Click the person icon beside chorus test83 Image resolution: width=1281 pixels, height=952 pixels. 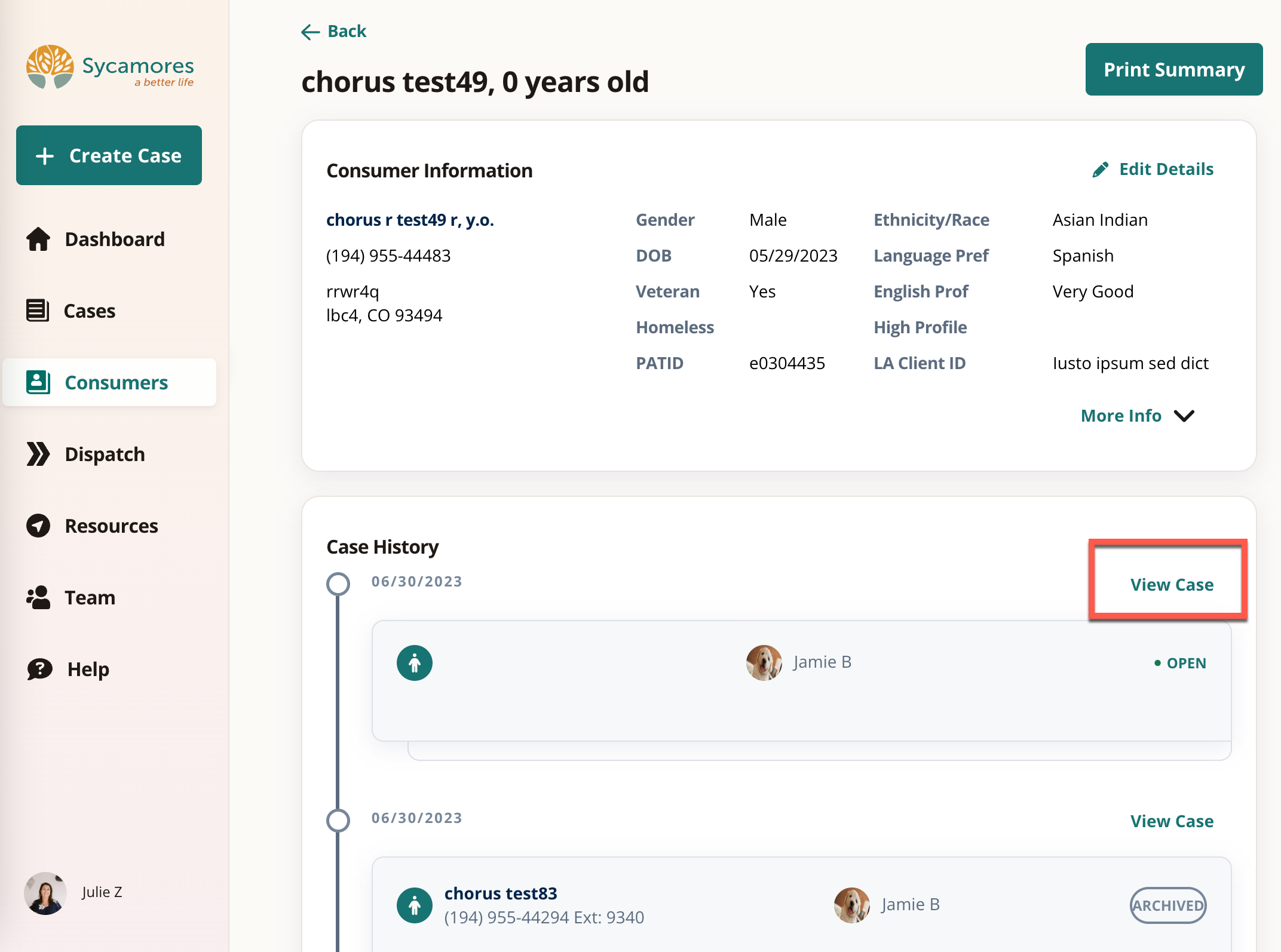pyautogui.click(x=415, y=905)
